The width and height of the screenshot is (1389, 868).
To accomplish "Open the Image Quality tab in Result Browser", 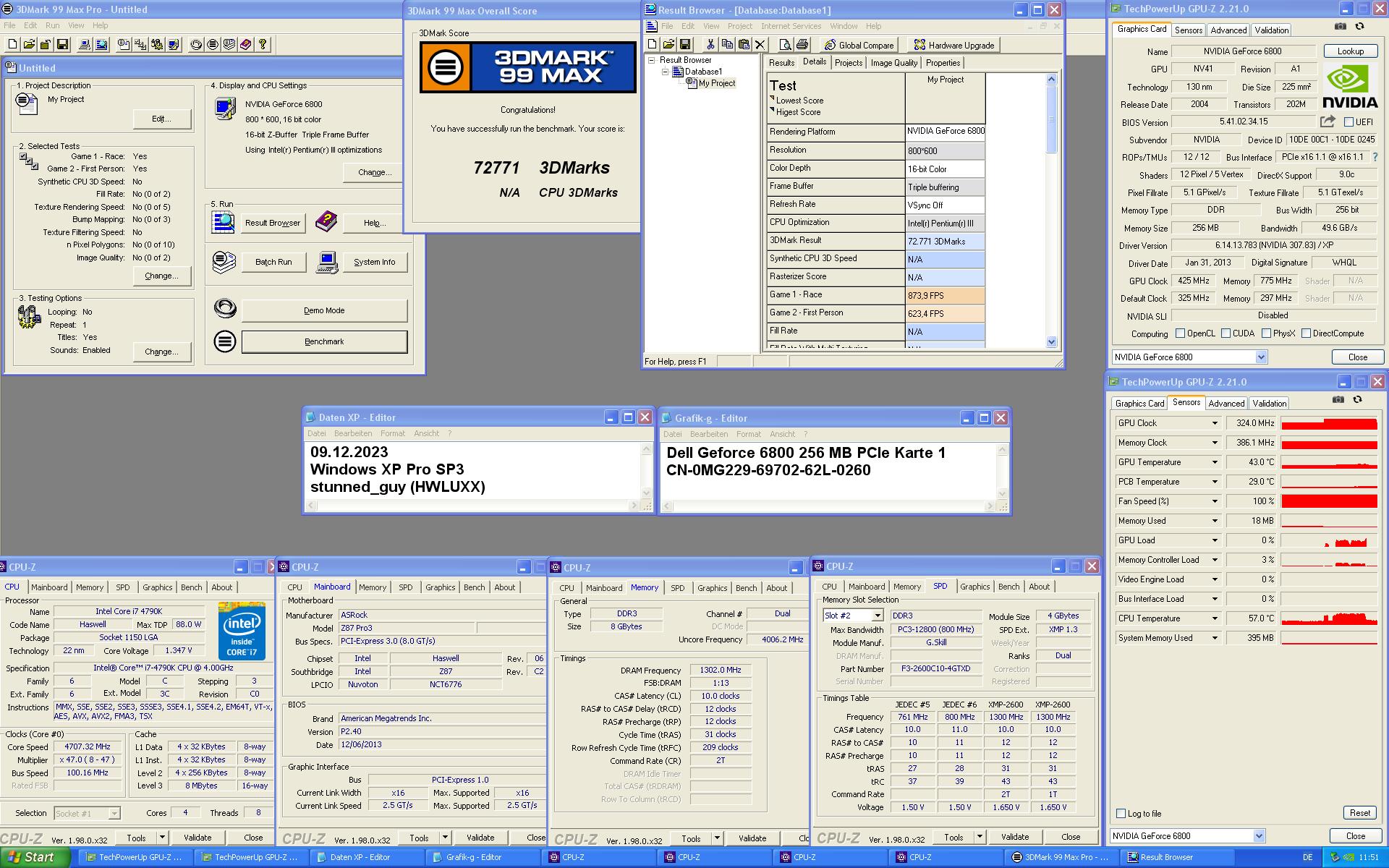I will point(893,63).
